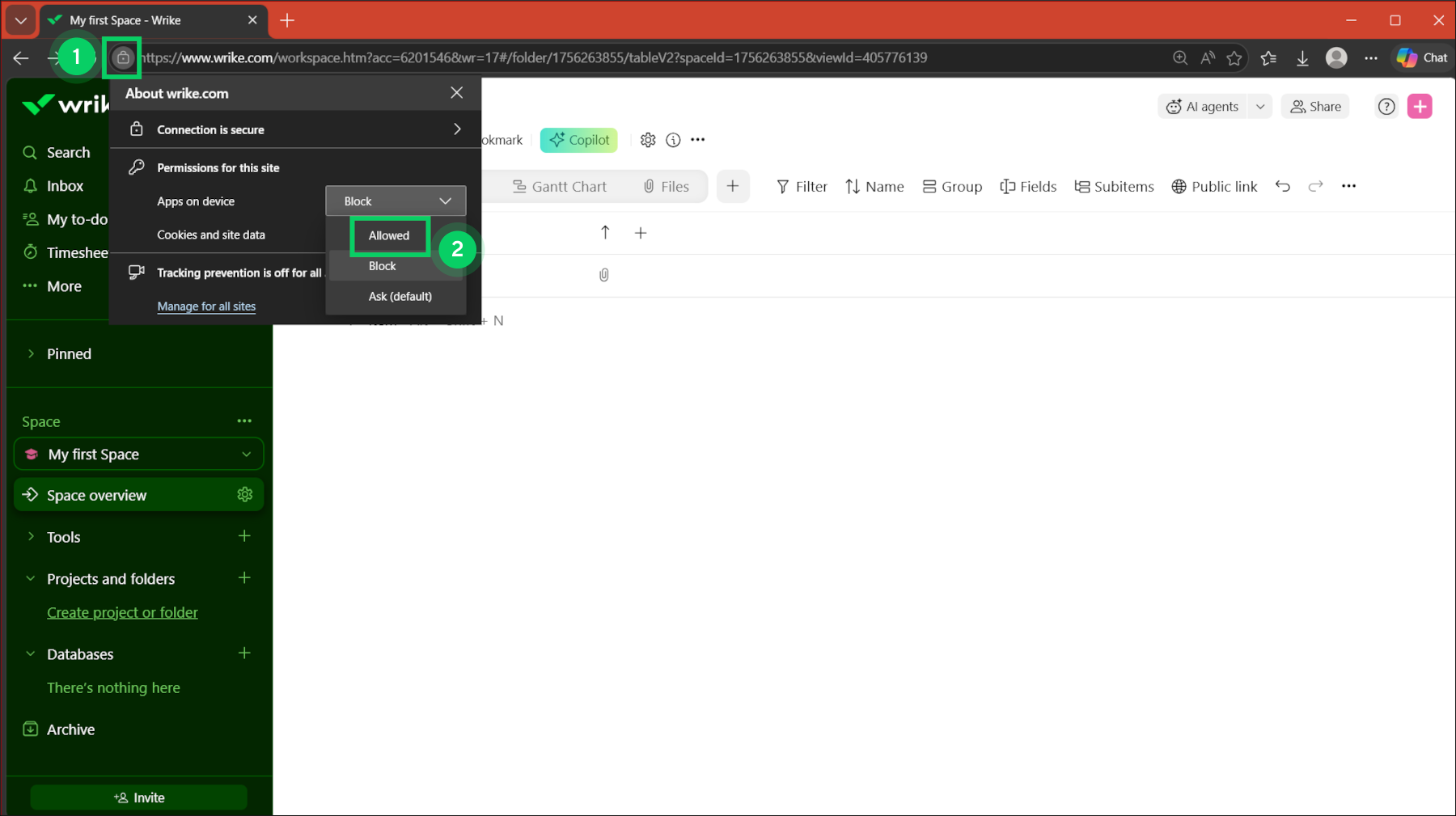Viewport: 1456px width, 816px height.
Task: Open the Apps on device dropdown
Action: coord(396,201)
